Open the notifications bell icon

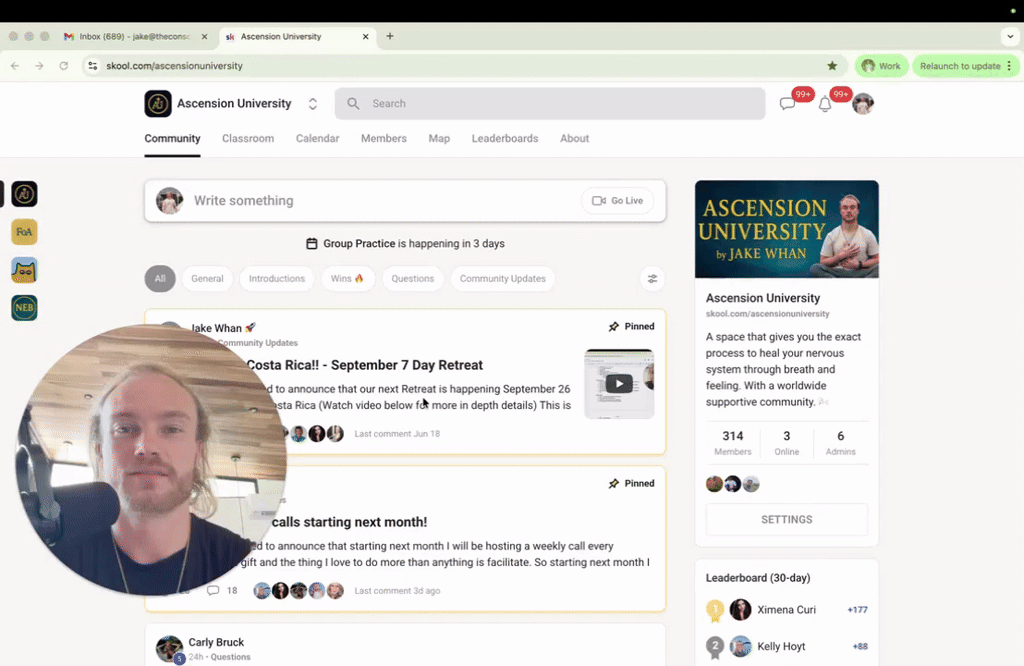point(825,104)
